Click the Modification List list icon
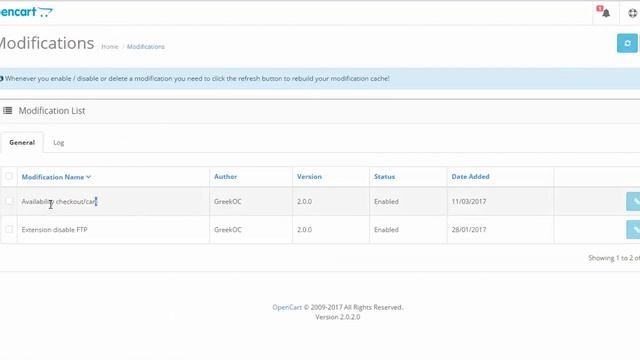Image resolution: width=640 pixels, height=360 pixels. [x=7, y=111]
